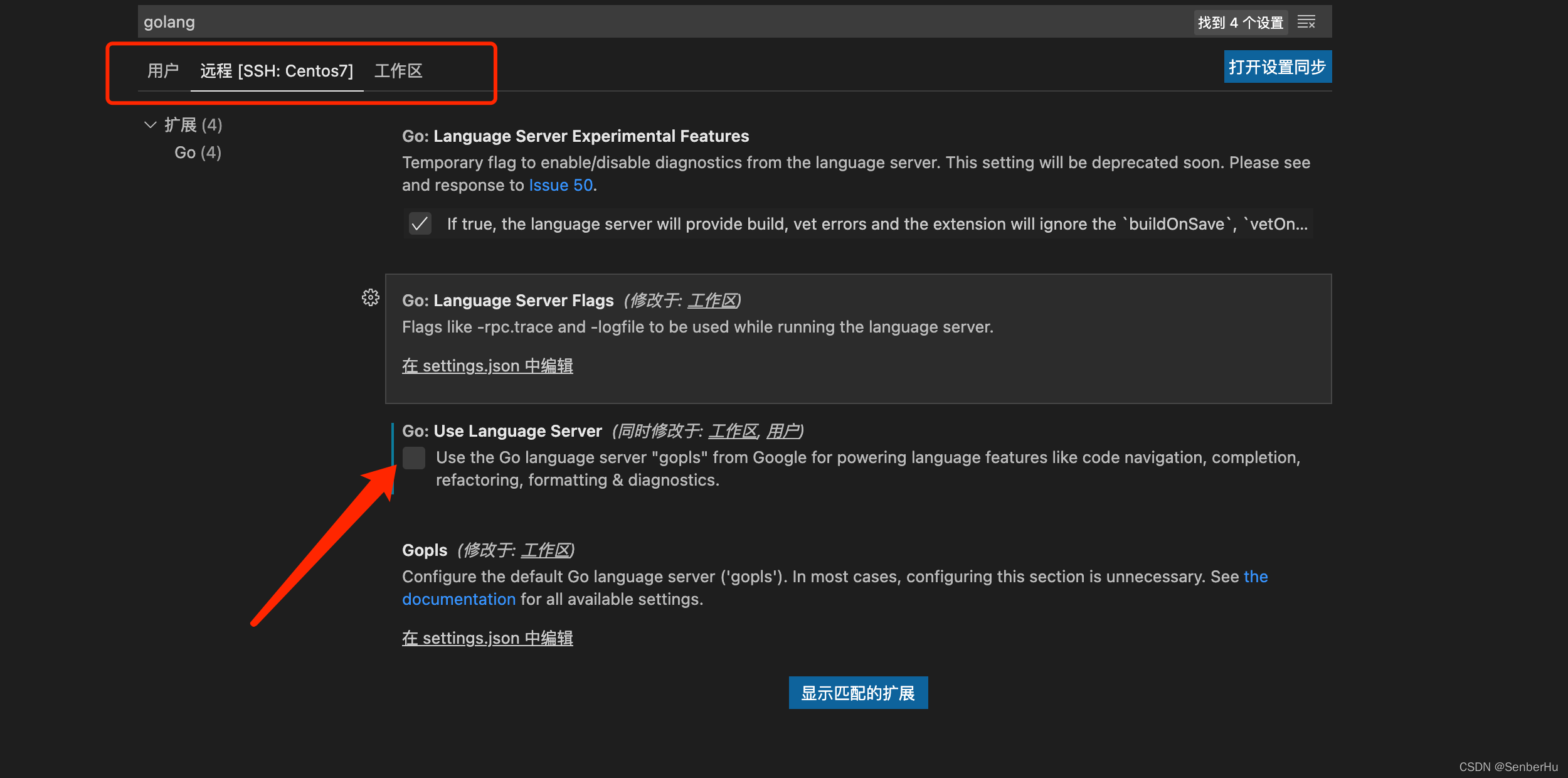Click 工作区 link in Use Language Server header
Viewport: 1568px width, 778px height.
point(733,431)
